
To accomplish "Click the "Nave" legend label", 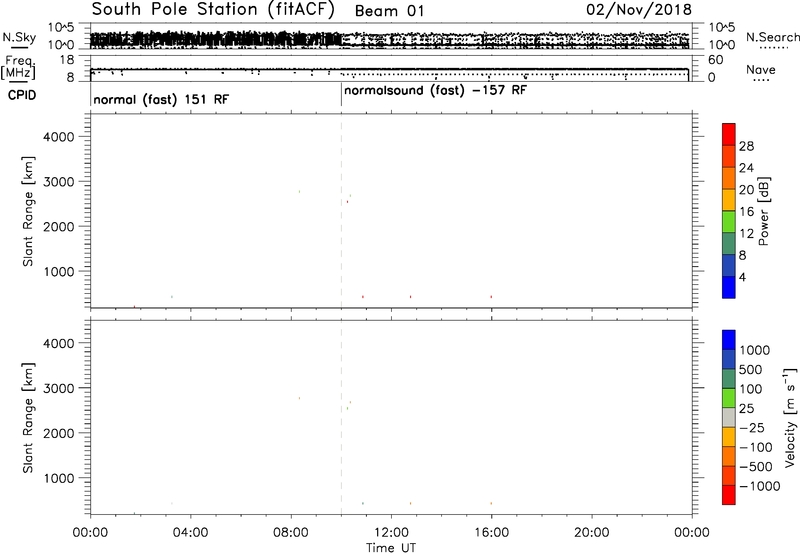I will click(761, 70).
